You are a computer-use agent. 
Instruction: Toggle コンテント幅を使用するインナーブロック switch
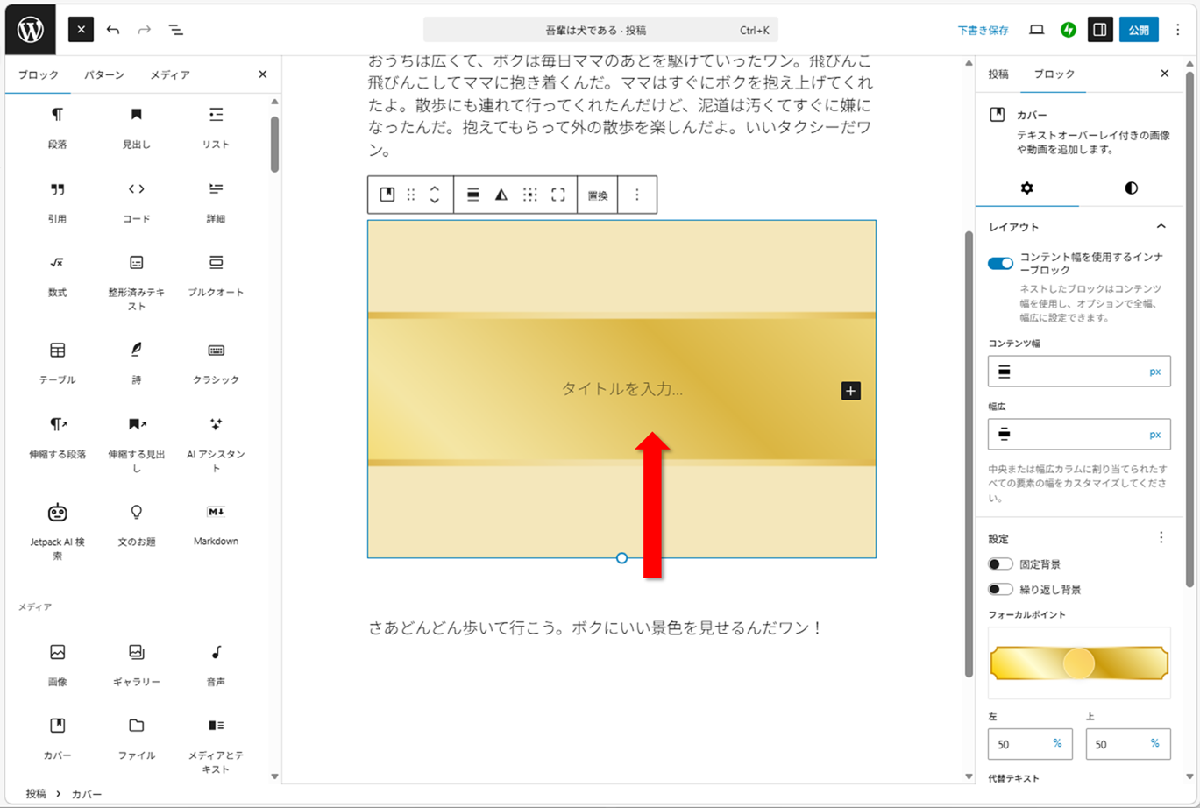(1001, 264)
